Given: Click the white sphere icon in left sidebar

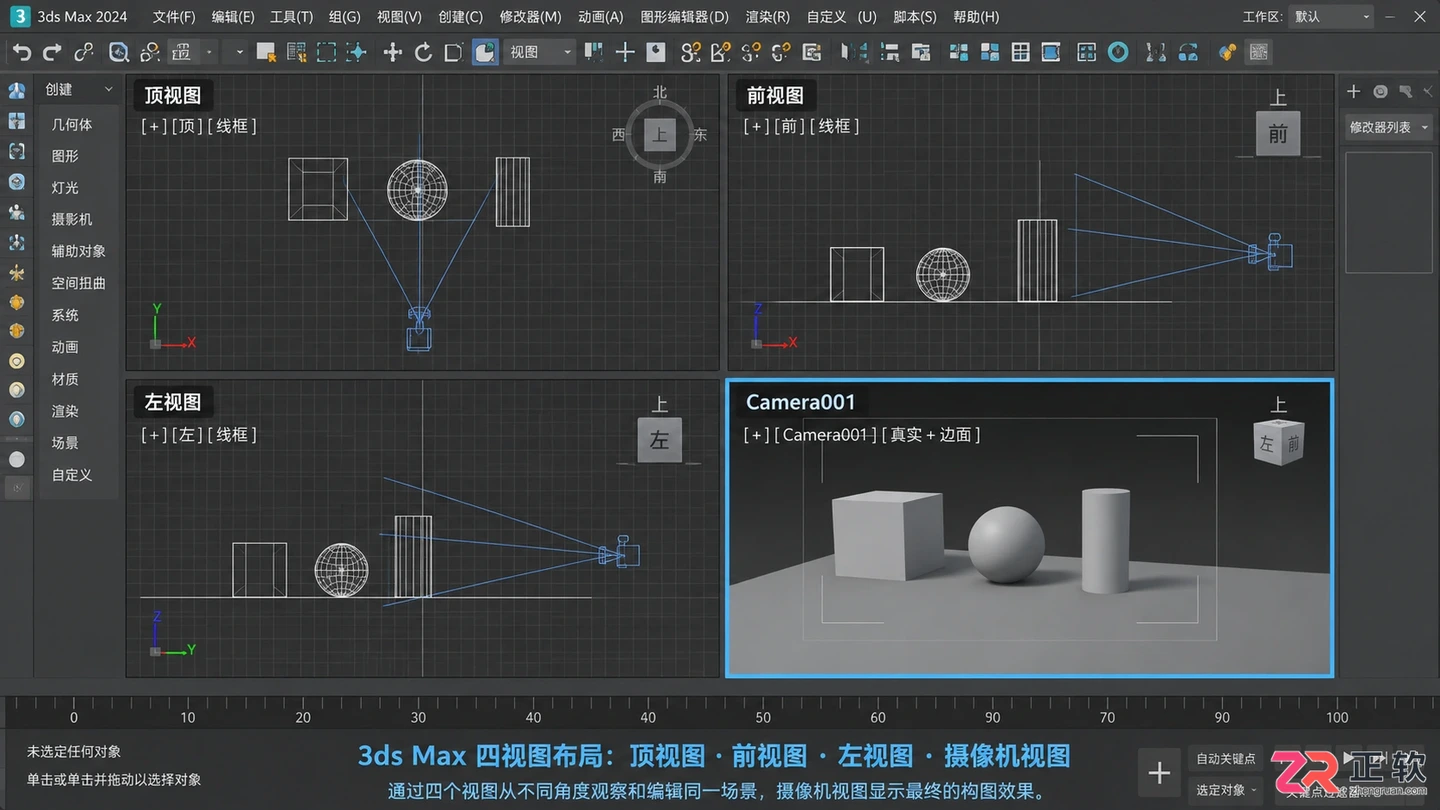Looking at the screenshot, I should [x=17, y=460].
